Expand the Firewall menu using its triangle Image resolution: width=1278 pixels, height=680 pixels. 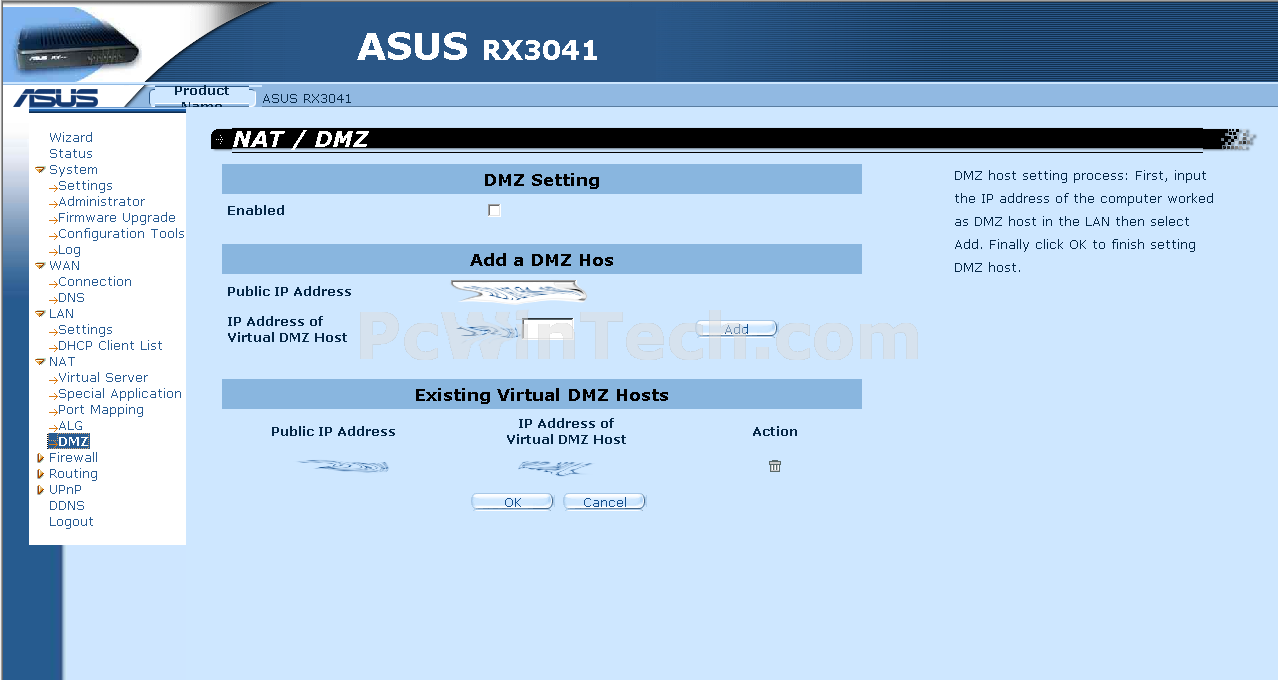(40, 458)
